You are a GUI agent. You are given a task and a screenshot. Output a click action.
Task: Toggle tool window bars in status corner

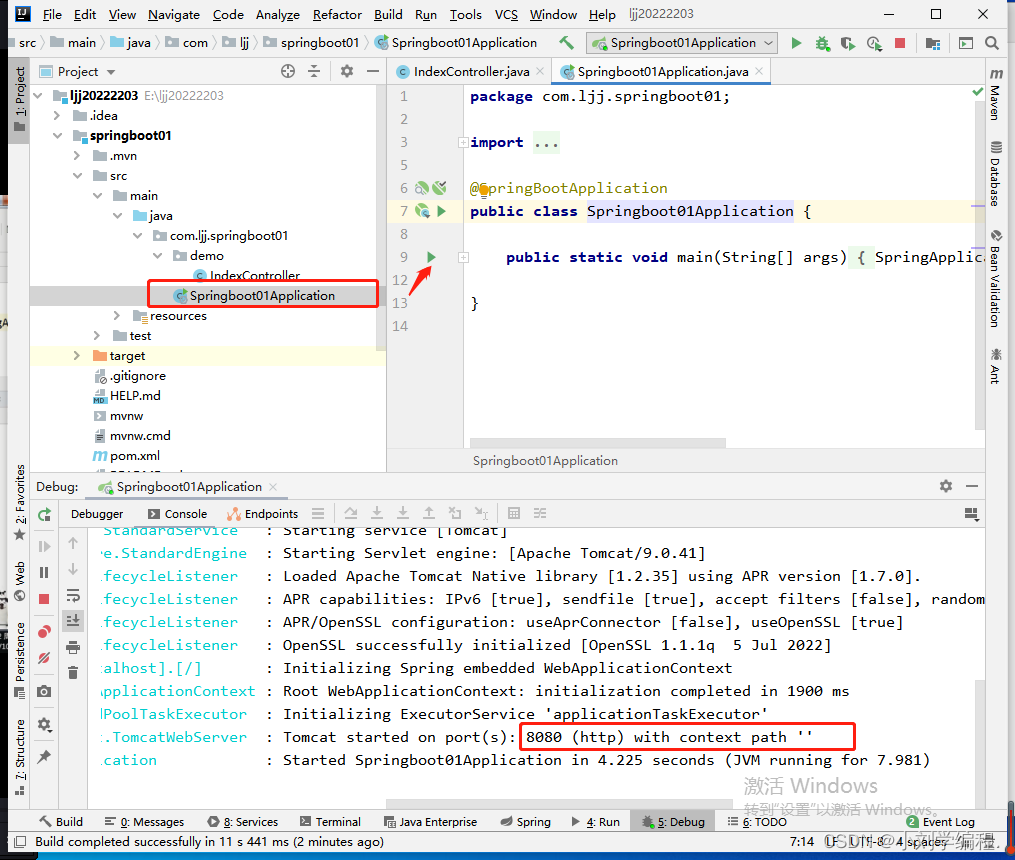point(20,842)
